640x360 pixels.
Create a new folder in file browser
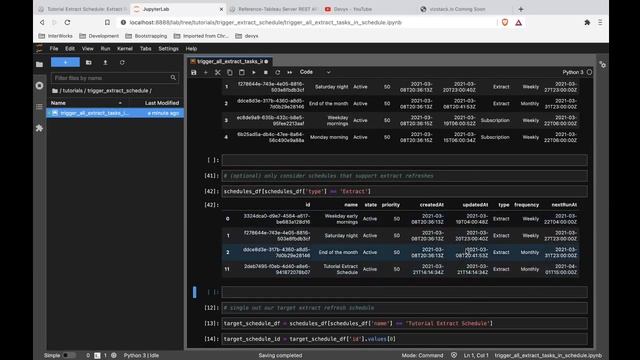click(x=89, y=62)
